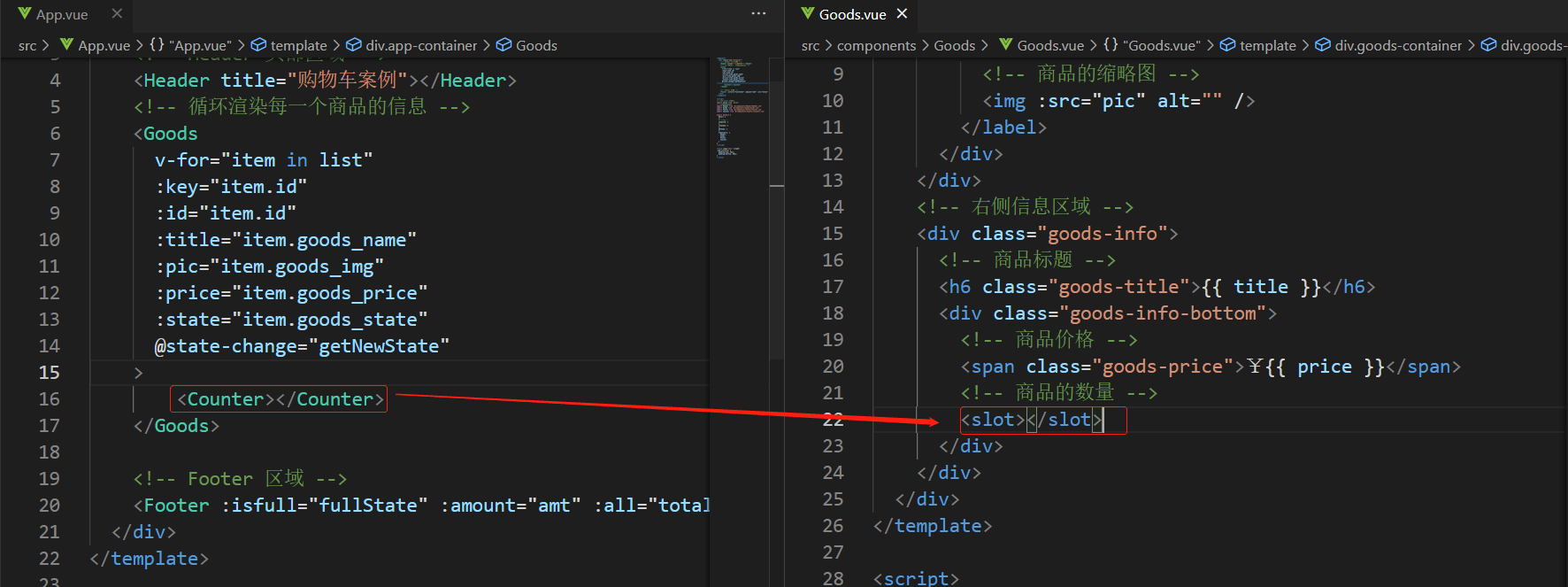Click line number 22 in Goods.vue

pyautogui.click(x=833, y=420)
